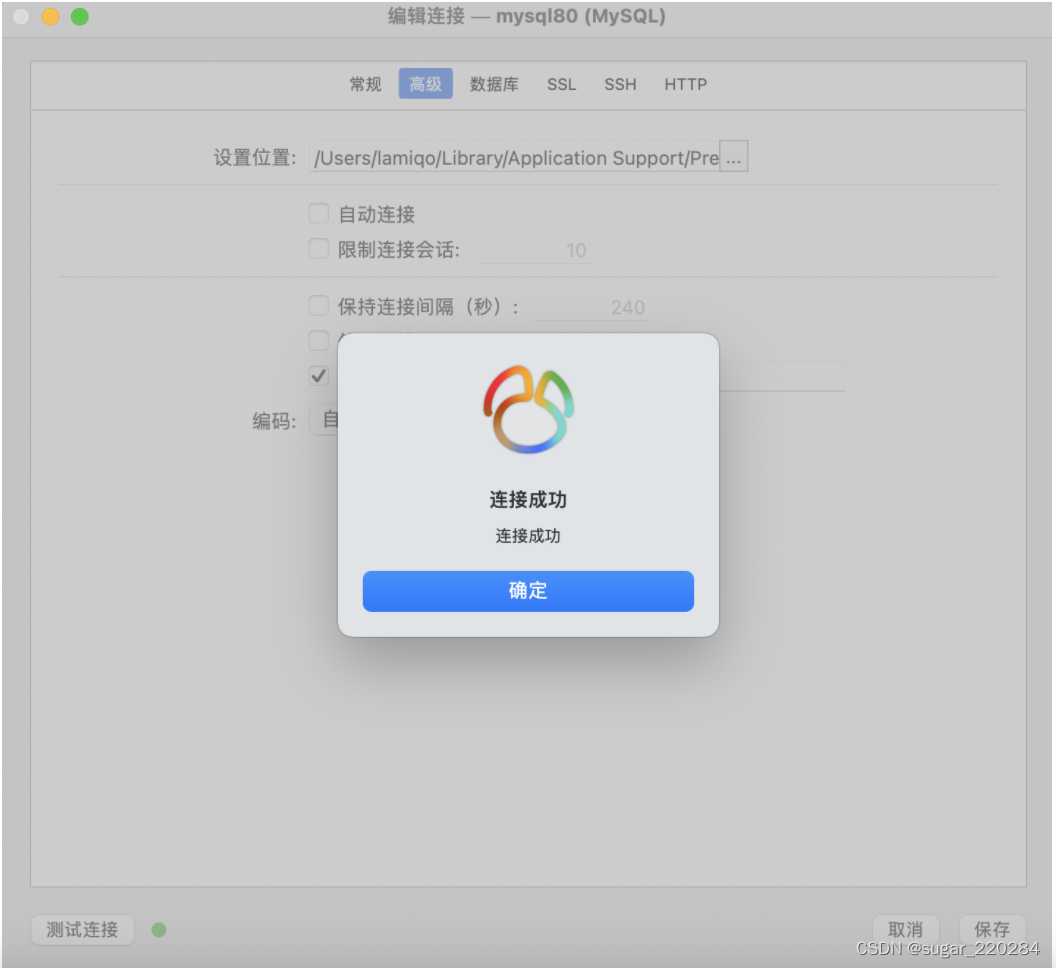Check the 限制连接会话 option
This screenshot has height=968, width=1056.
(319, 248)
